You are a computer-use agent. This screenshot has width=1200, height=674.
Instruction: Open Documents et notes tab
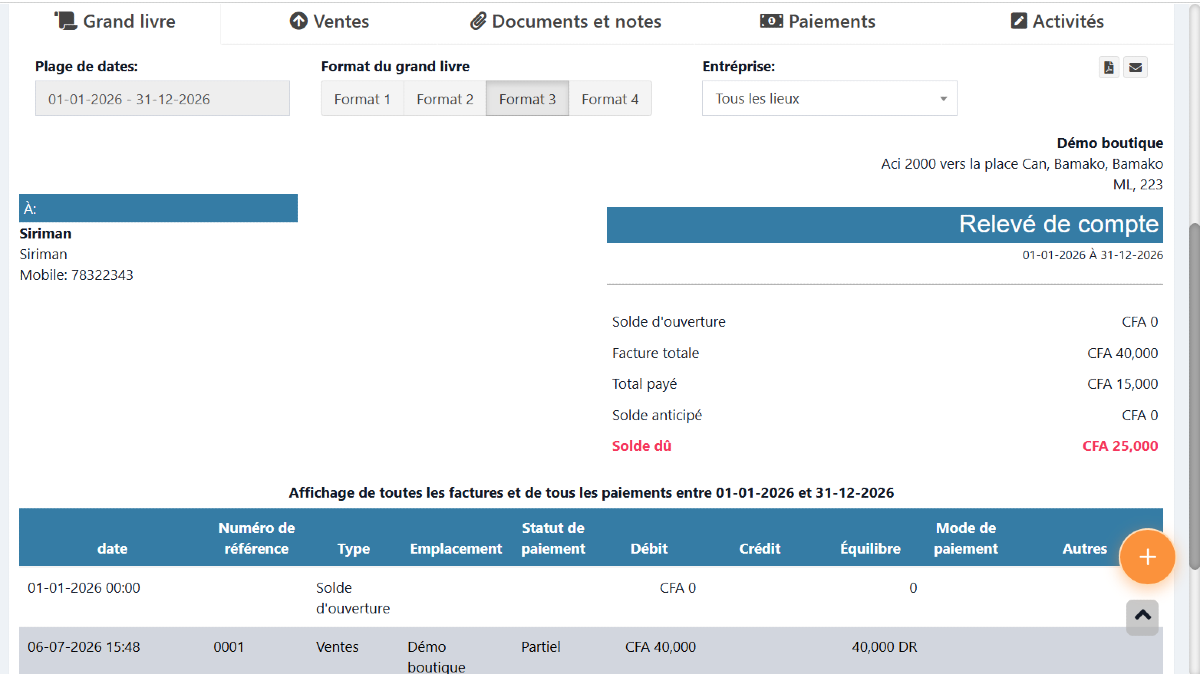tap(565, 21)
